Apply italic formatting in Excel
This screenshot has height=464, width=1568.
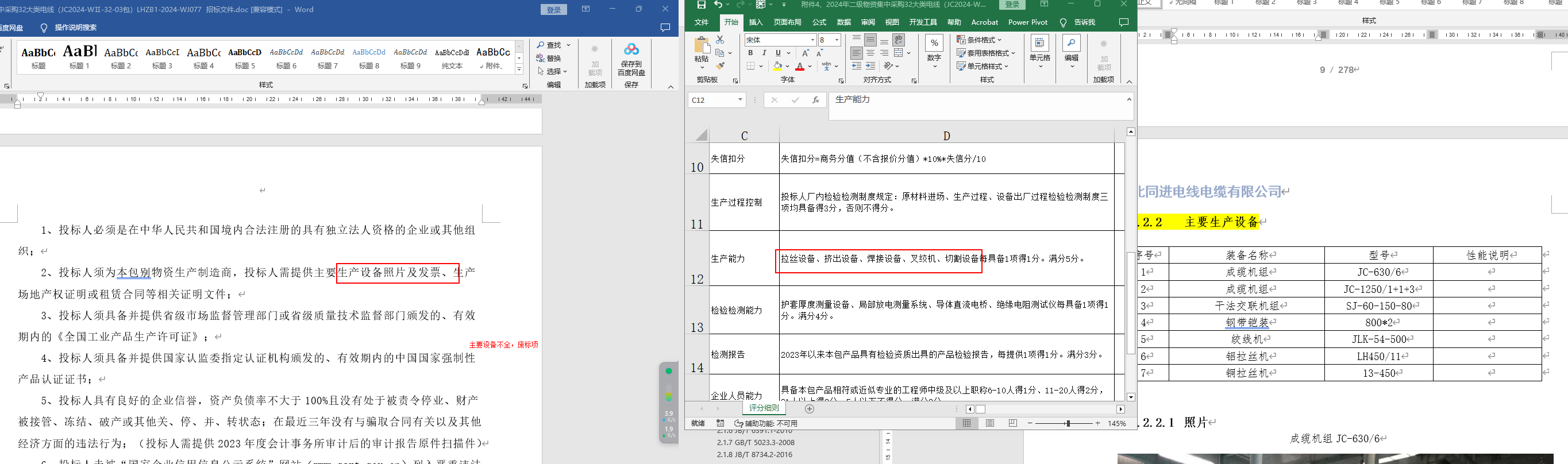click(764, 53)
